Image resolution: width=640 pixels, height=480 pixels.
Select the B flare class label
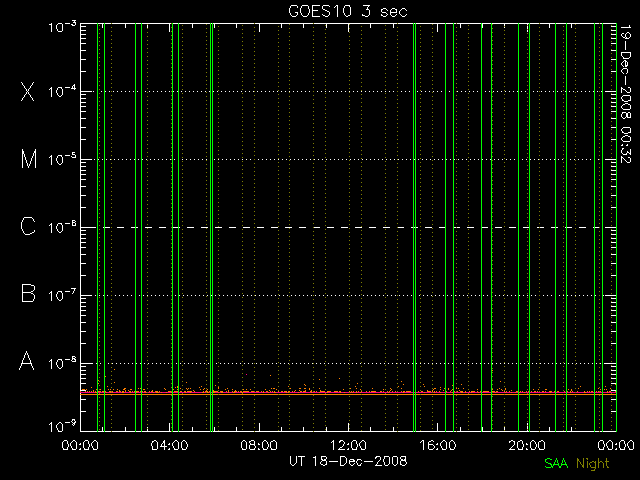(28, 293)
